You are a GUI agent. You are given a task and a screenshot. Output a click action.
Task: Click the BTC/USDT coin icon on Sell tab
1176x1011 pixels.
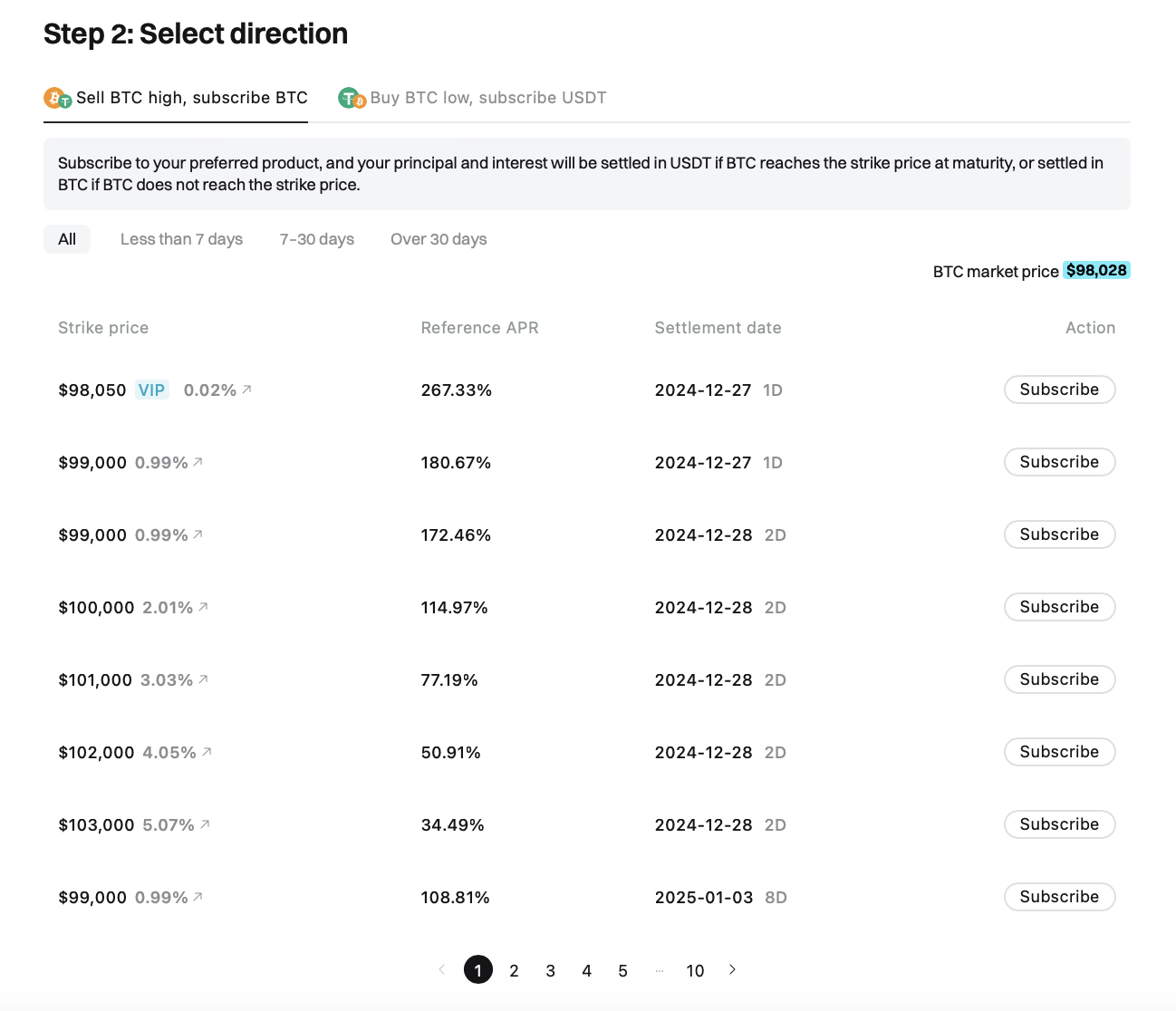57,98
